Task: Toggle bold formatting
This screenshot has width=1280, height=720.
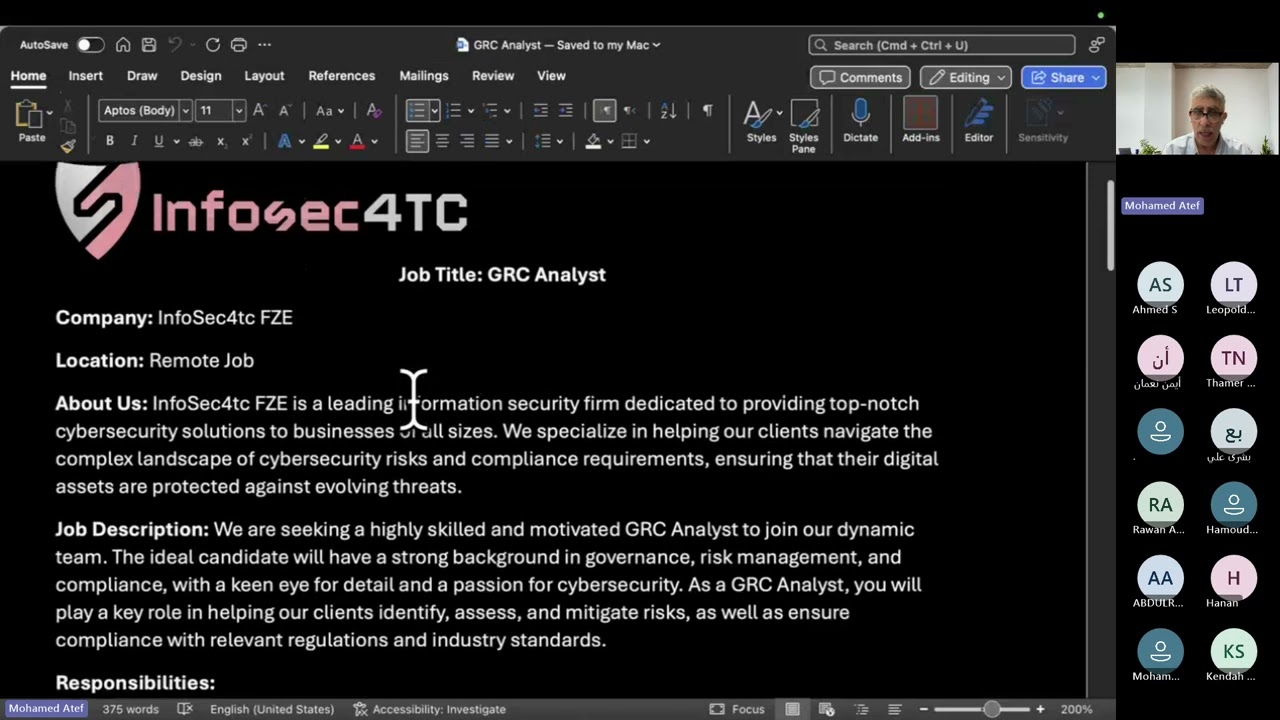Action: coord(109,142)
